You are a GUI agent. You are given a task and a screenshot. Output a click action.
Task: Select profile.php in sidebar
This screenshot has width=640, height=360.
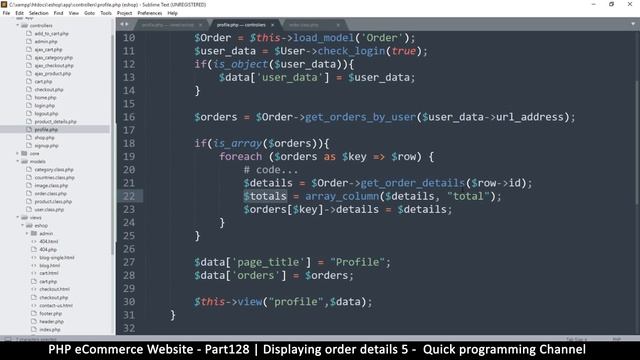pos(46,129)
